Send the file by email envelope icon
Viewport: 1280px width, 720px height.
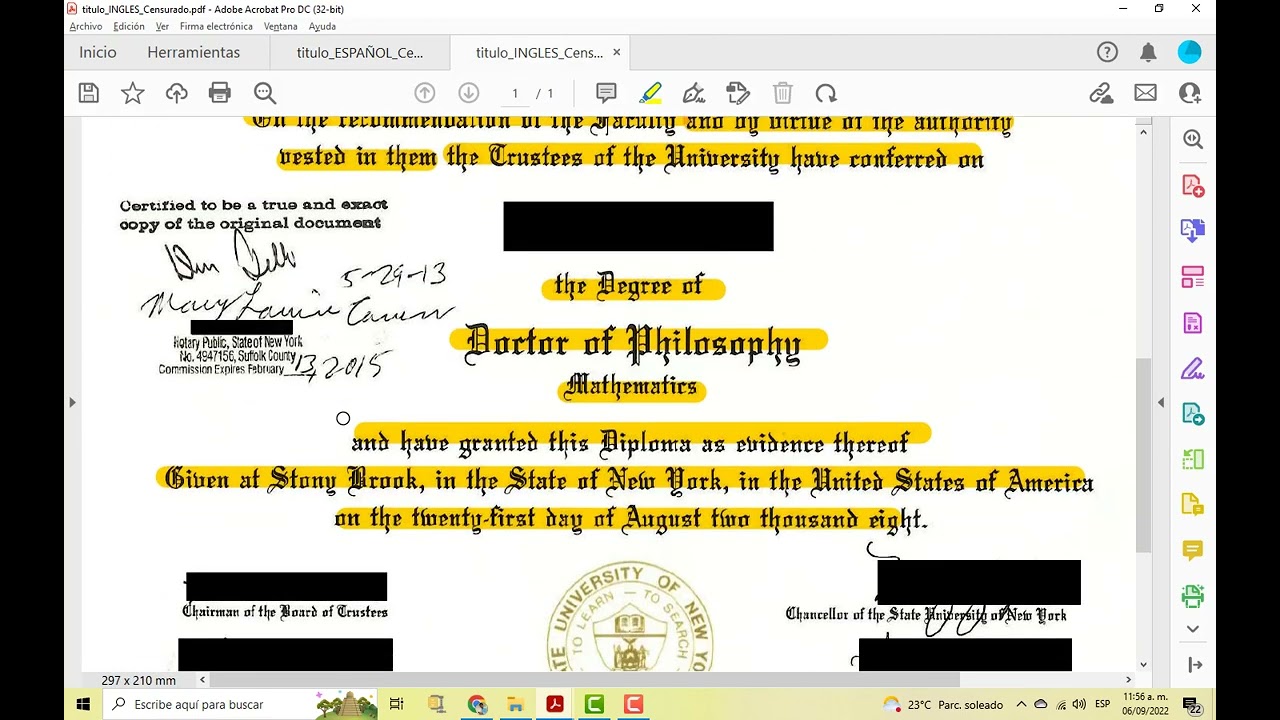click(x=1145, y=93)
